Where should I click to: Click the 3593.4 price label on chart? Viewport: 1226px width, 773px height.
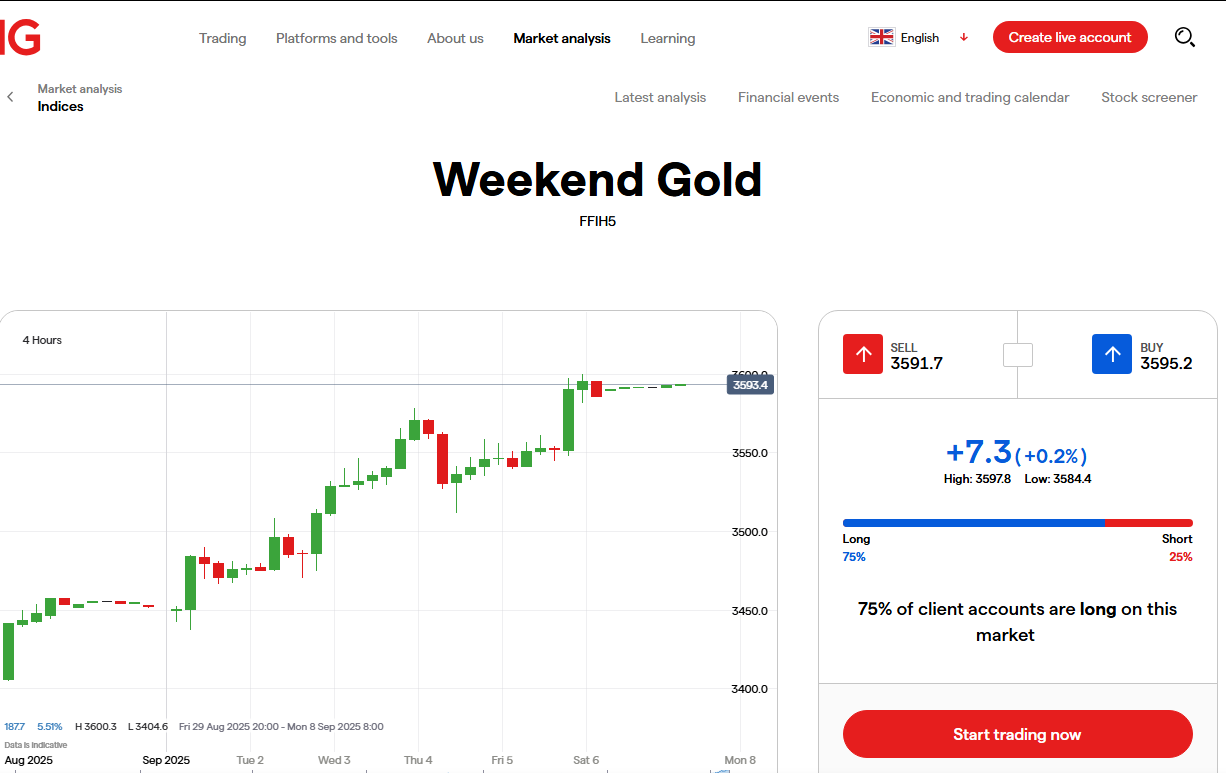pos(750,385)
